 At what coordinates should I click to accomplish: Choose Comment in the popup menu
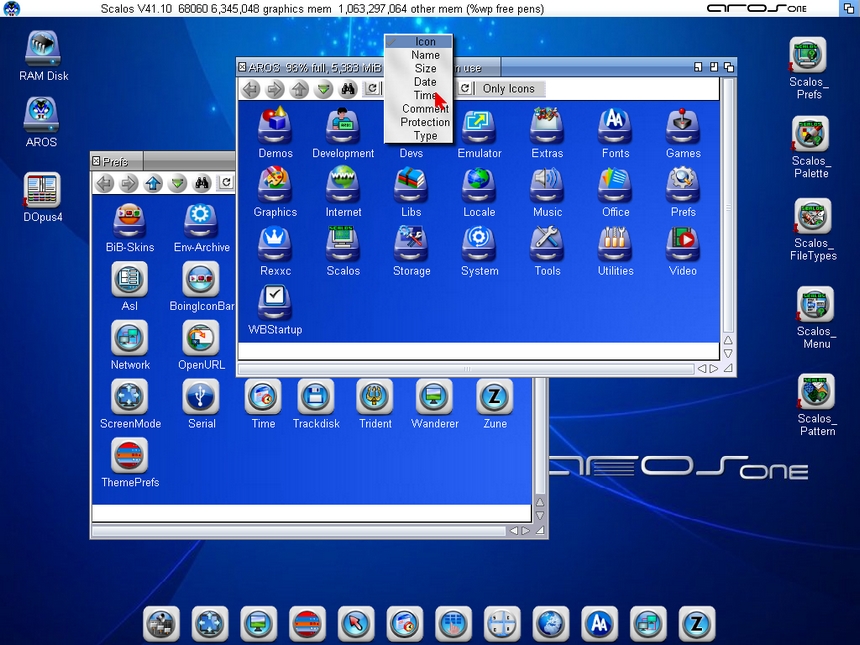pos(425,109)
